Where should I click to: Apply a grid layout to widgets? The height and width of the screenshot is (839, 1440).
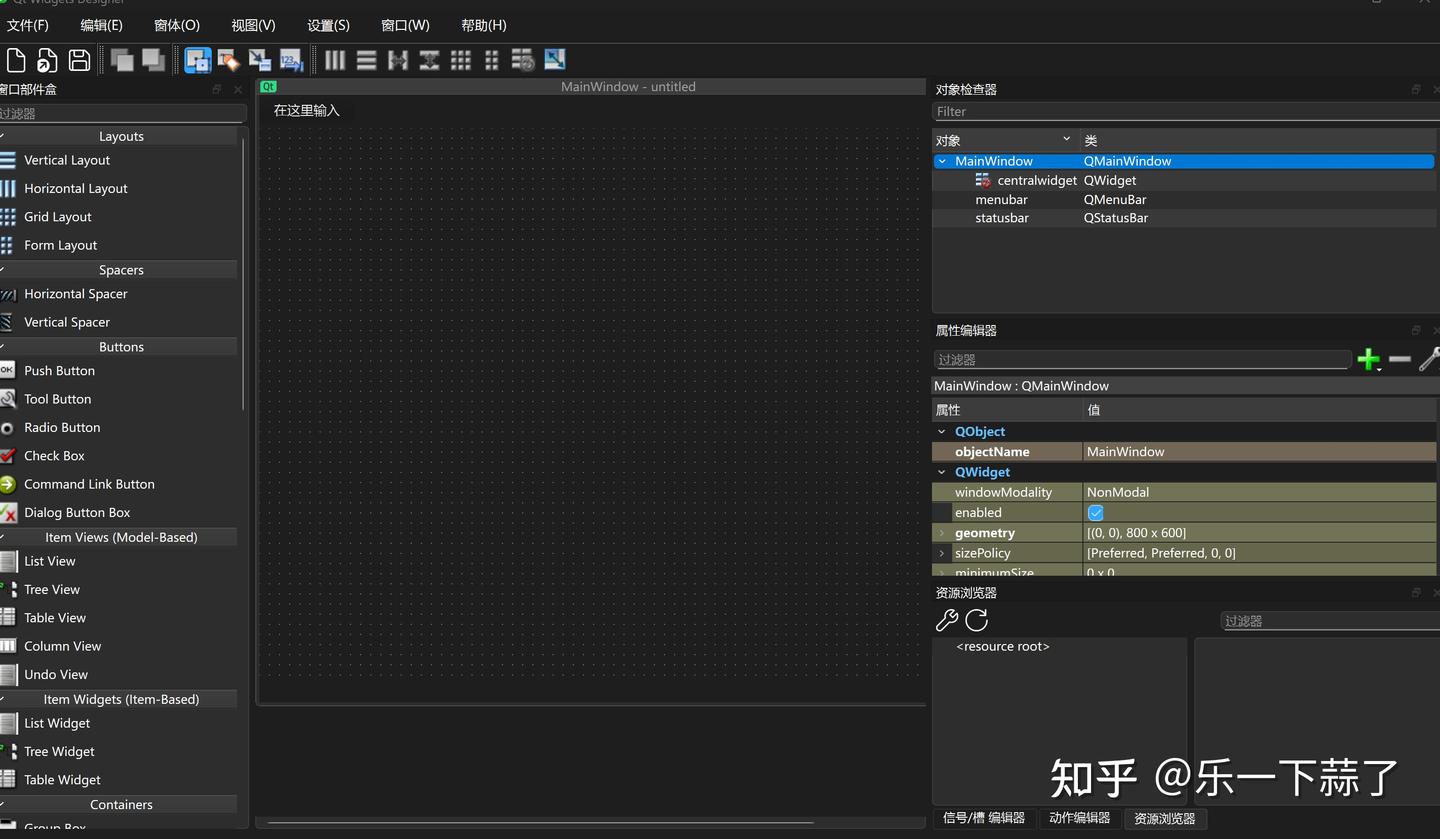click(x=461, y=60)
